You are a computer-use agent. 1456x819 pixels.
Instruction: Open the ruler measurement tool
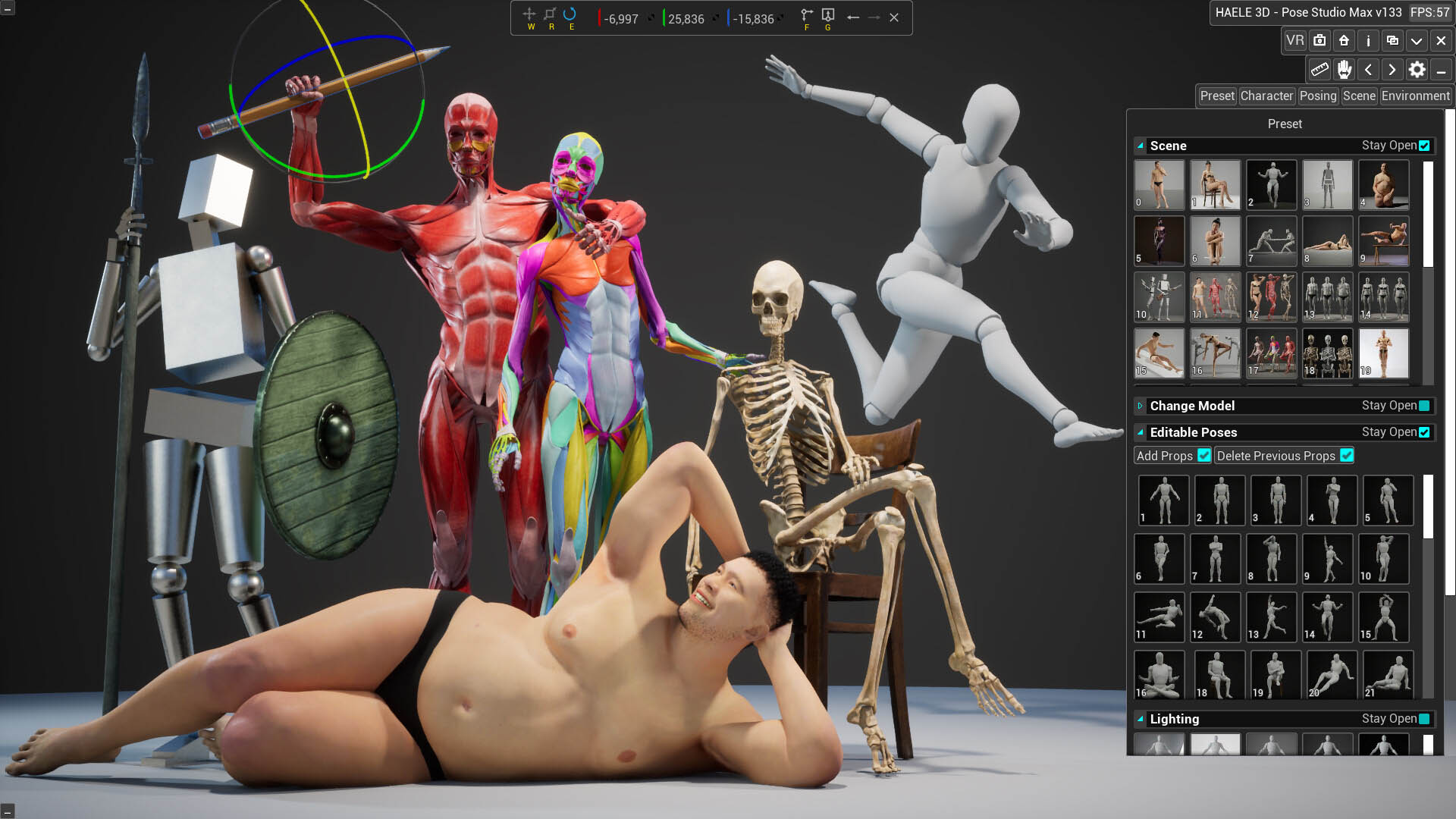click(1319, 70)
